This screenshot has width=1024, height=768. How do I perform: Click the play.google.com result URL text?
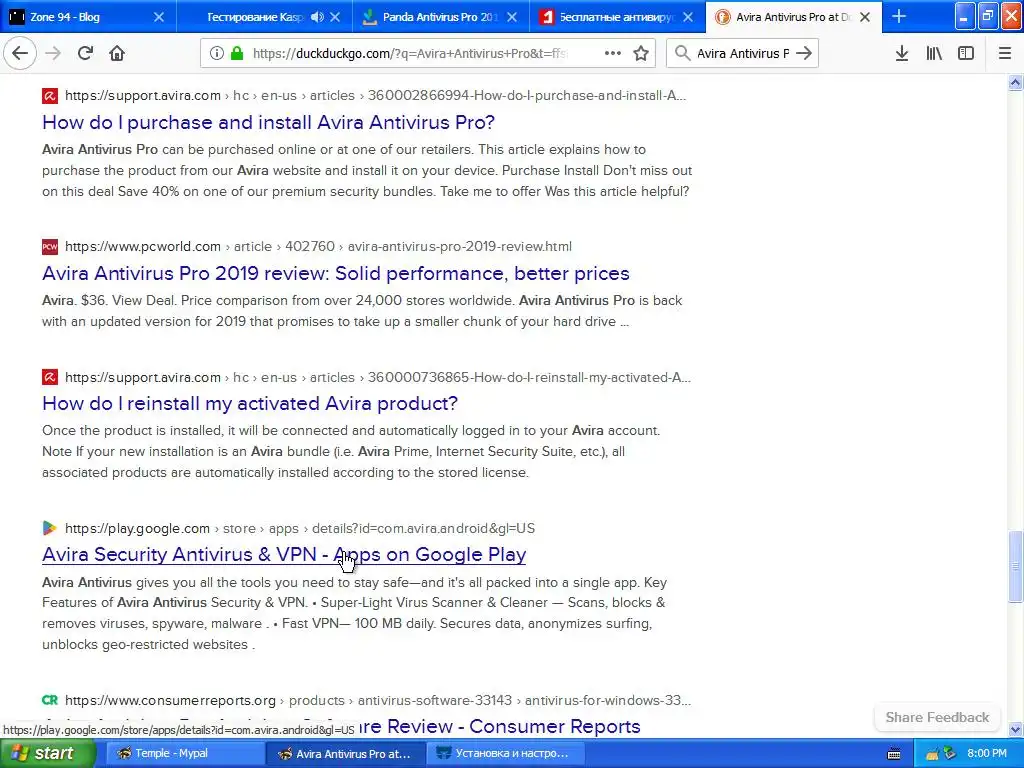(x=300, y=528)
